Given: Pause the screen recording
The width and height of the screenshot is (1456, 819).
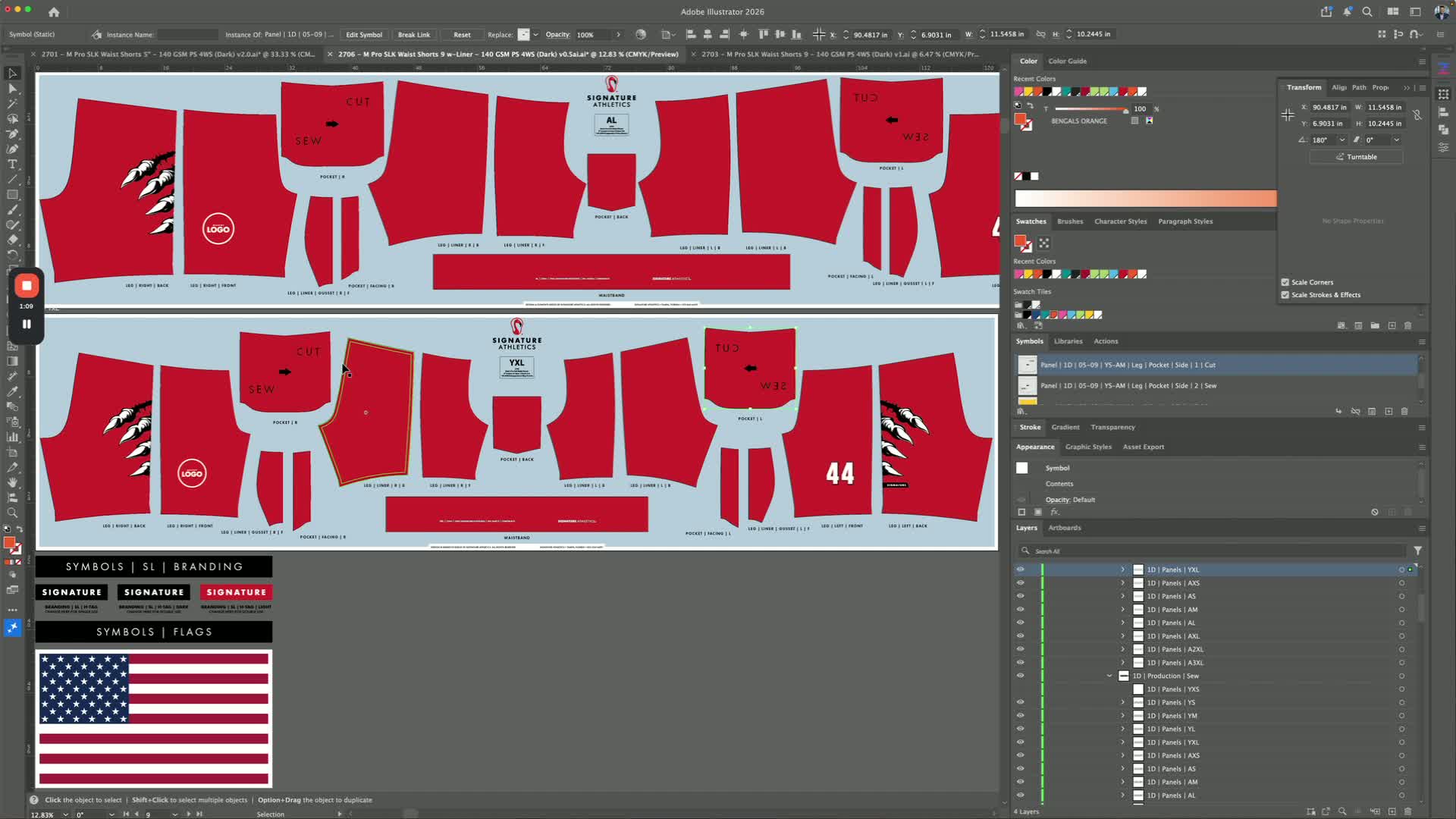Looking at the screenshot, I should [27, 324].
